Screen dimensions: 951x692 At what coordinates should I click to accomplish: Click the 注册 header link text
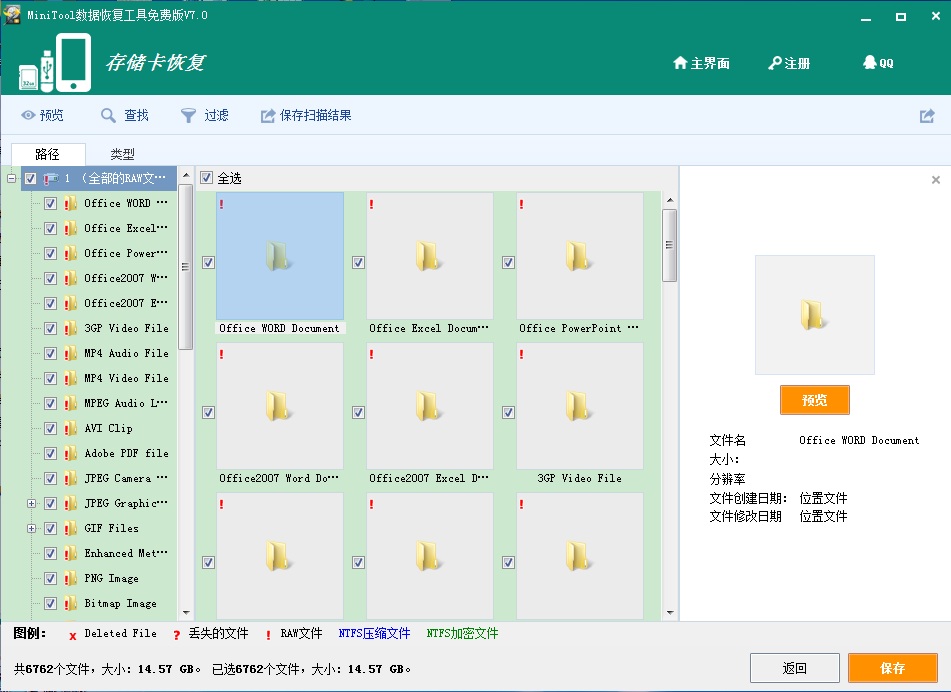pyautogui.click(x=797, y=63)
